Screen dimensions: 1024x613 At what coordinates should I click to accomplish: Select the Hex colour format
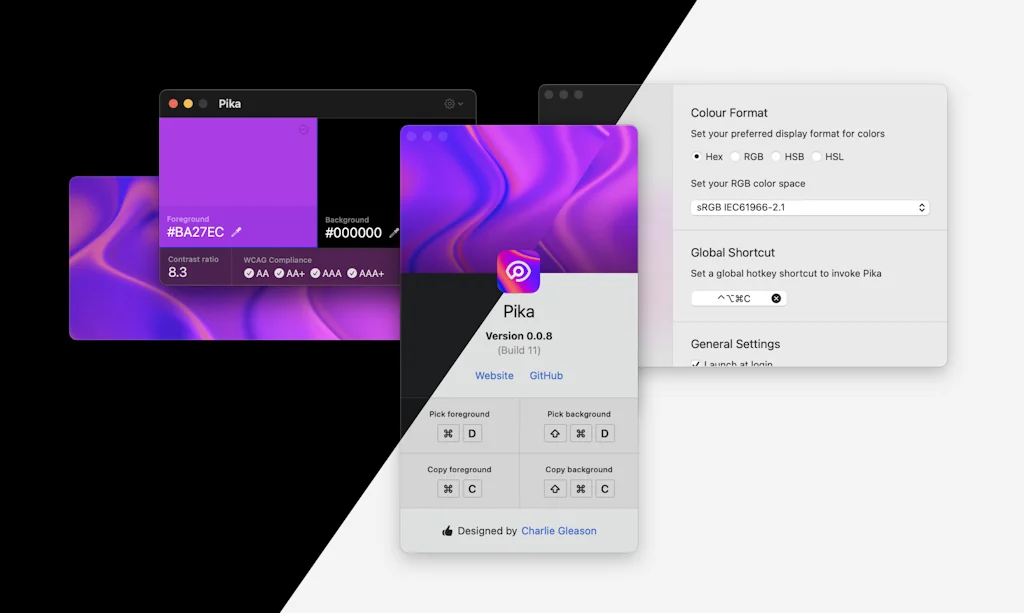pos(697,157)
